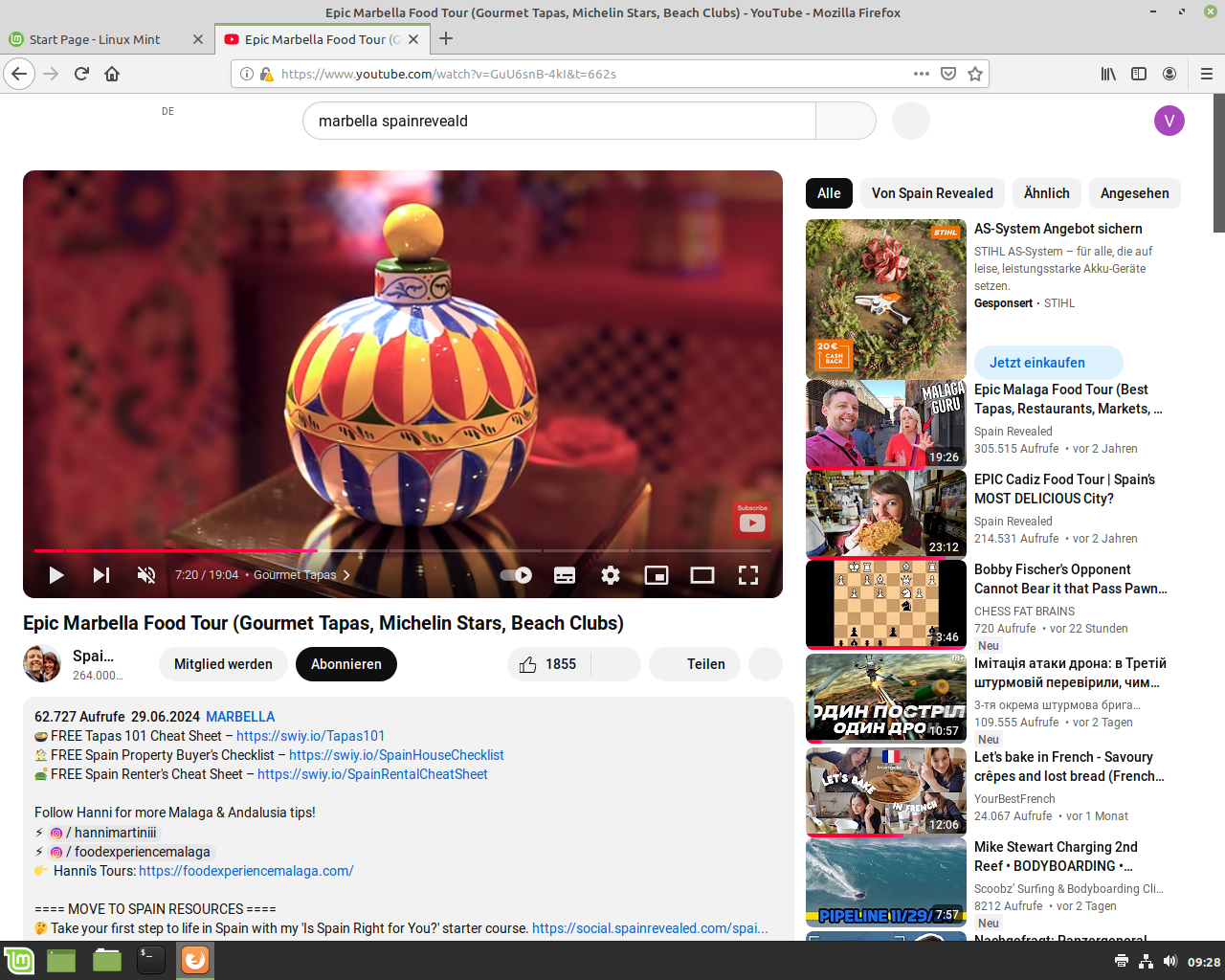Open volume control in system tray
The height and width of the screenshot is (980, 1225).
point(1169,961)
